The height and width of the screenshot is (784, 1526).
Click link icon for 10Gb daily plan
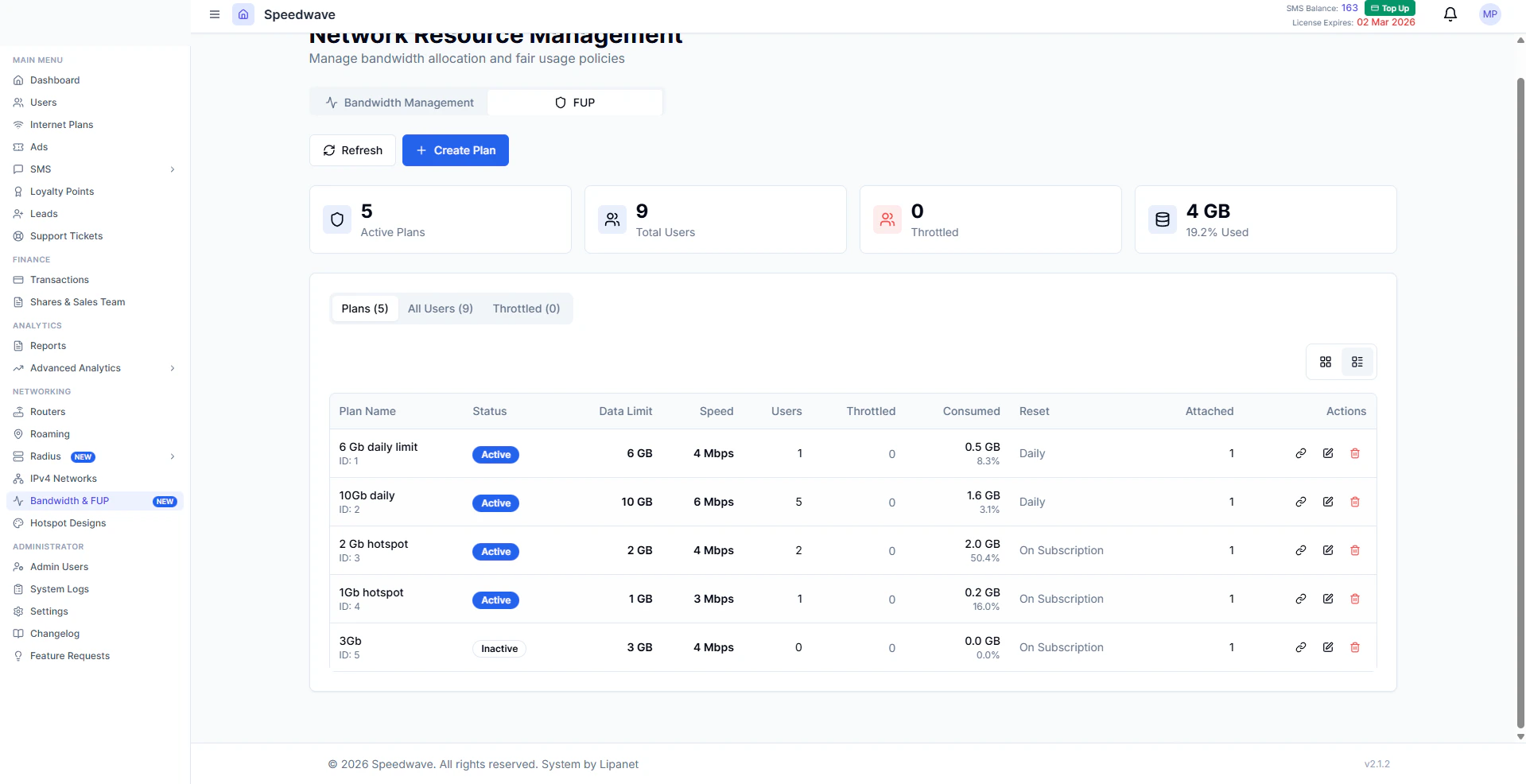[x=1301, y=502]
